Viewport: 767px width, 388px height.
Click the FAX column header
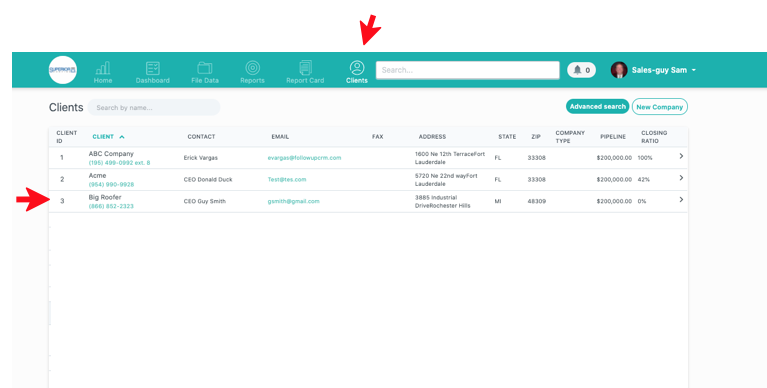pos(378,137)
